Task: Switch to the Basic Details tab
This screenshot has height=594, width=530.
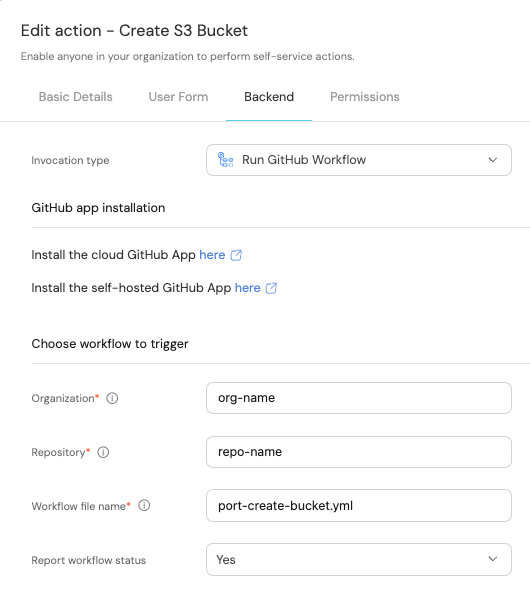Action: [75, 97]
